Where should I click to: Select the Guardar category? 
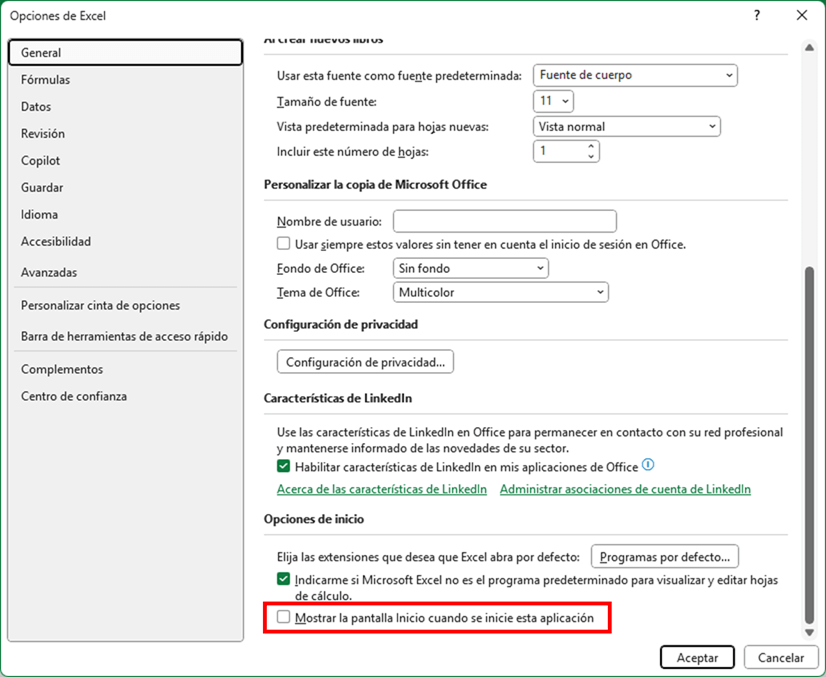pyautogui.click(x=125, y=187)
